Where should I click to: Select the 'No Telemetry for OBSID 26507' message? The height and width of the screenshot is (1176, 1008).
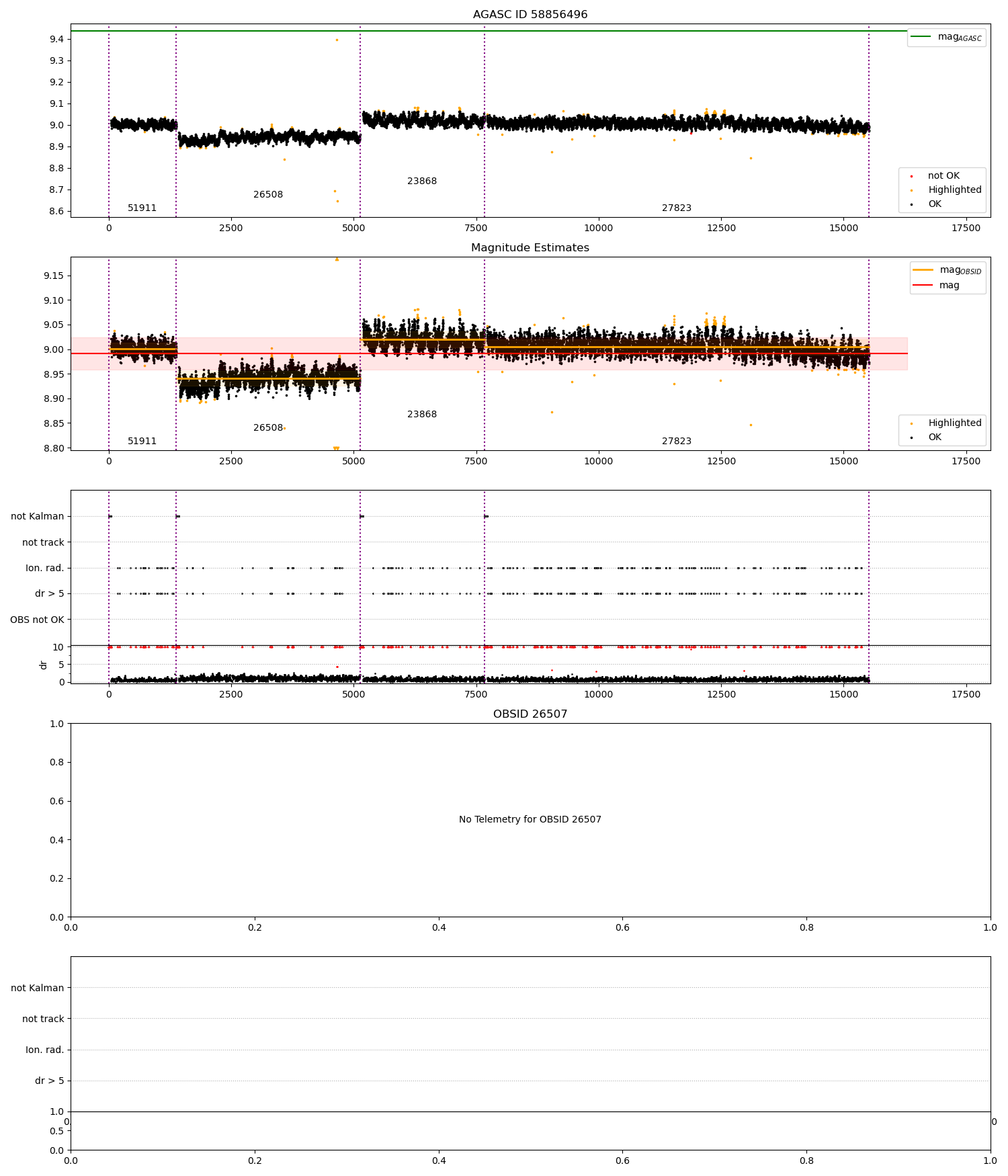[530, 820]
